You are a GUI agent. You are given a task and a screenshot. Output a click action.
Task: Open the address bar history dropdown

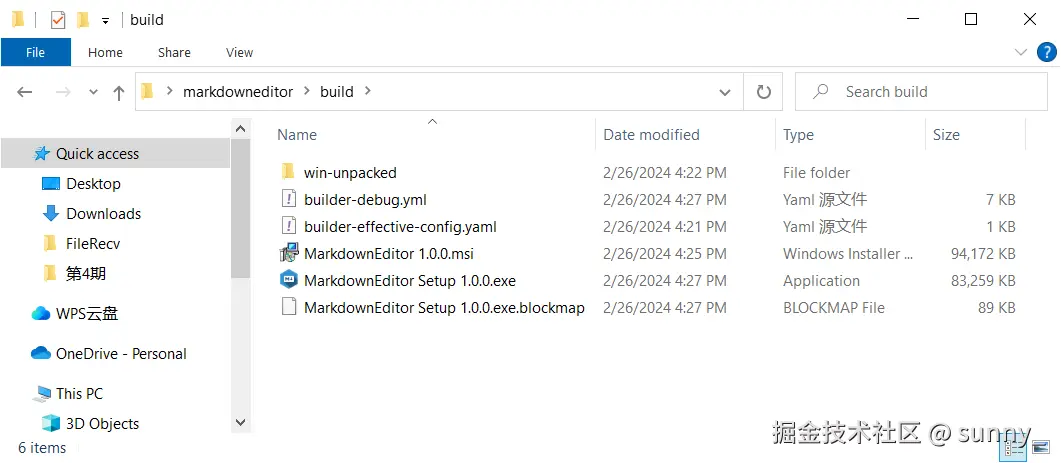(725, 91)
